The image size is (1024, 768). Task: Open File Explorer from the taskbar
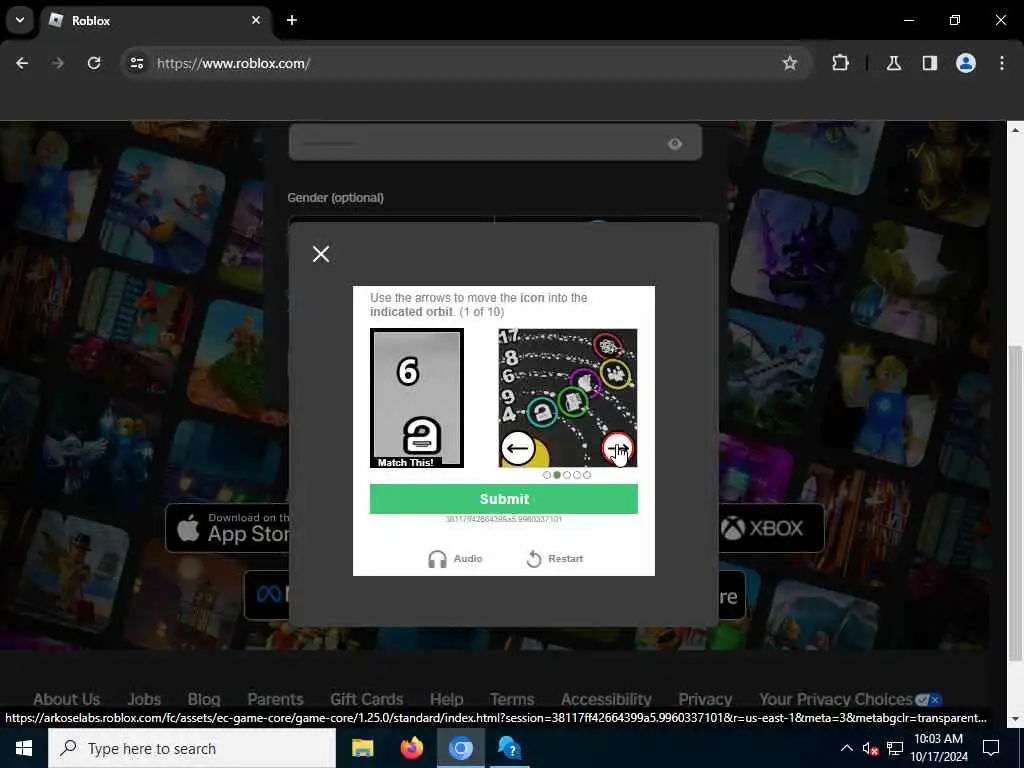tap(362, 748)
